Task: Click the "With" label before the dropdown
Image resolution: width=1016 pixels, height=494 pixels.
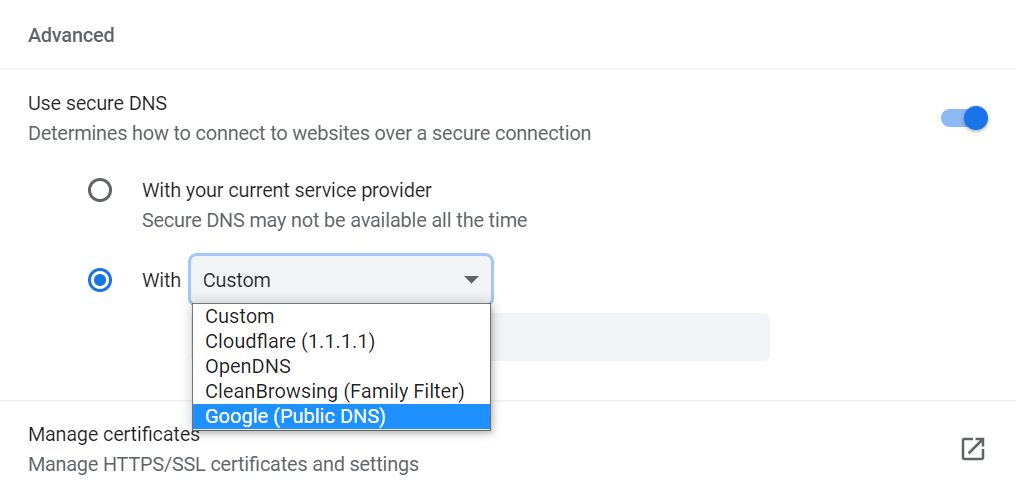Action: click(161, 280)
